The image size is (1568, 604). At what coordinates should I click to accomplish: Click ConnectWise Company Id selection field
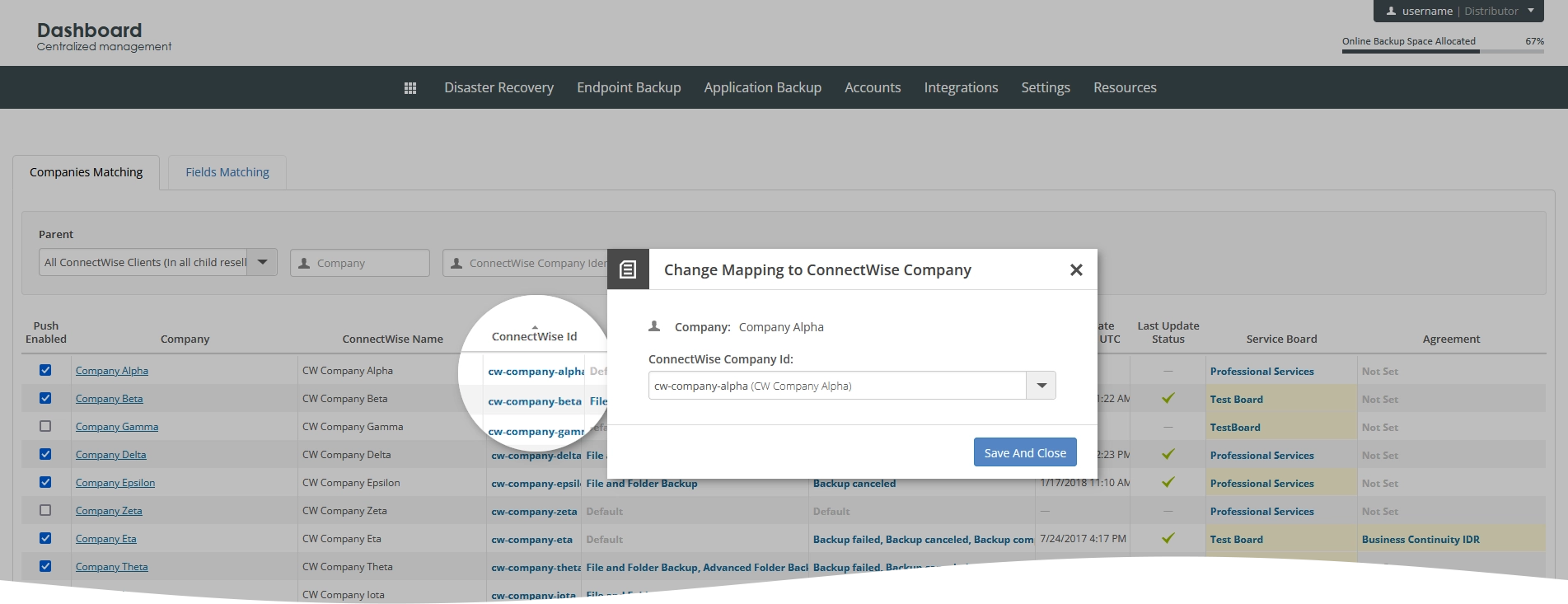pyautogui.click(x=837, y=385)
